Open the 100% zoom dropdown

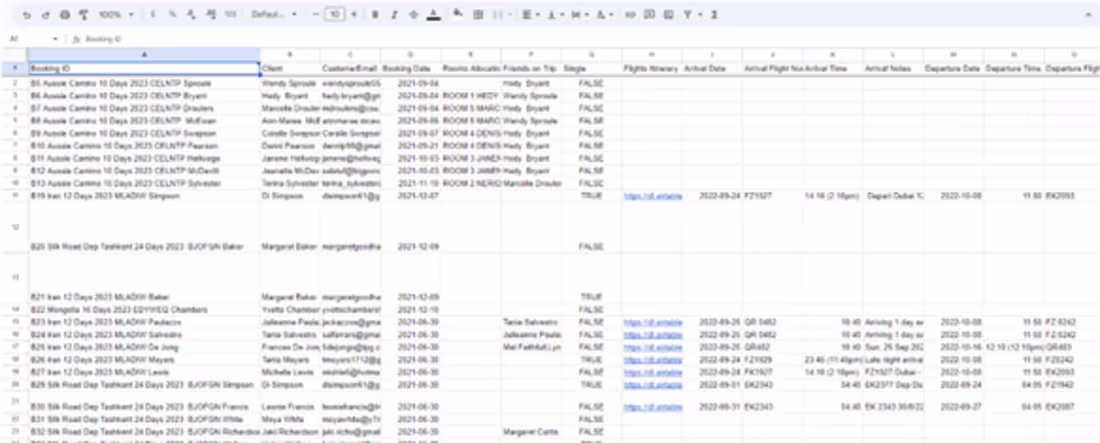pos(116,15)
